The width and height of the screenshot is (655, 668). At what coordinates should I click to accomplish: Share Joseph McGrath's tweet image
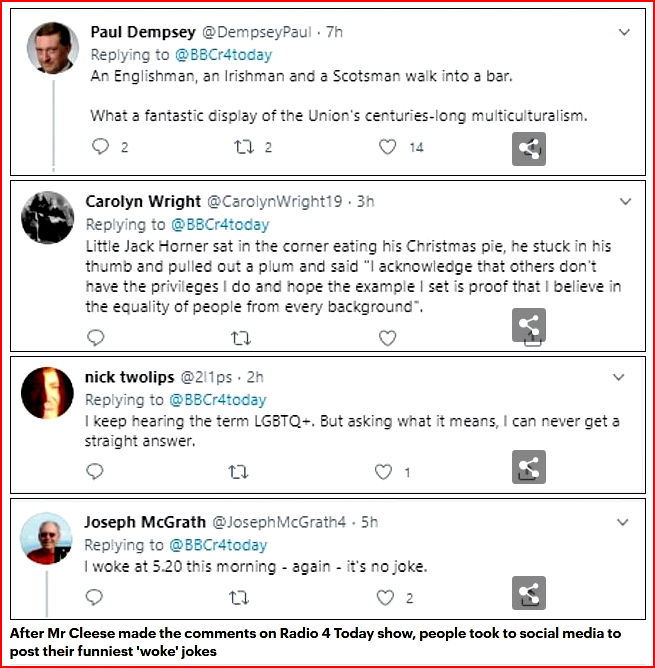coord(529,594)
